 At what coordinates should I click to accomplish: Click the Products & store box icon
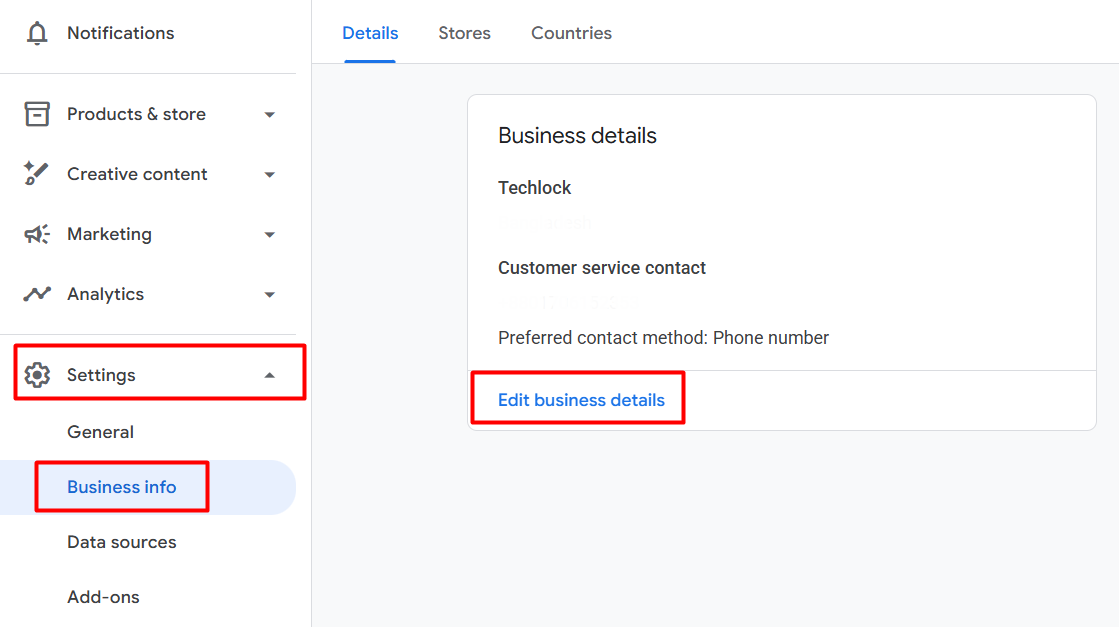(37, 114)
